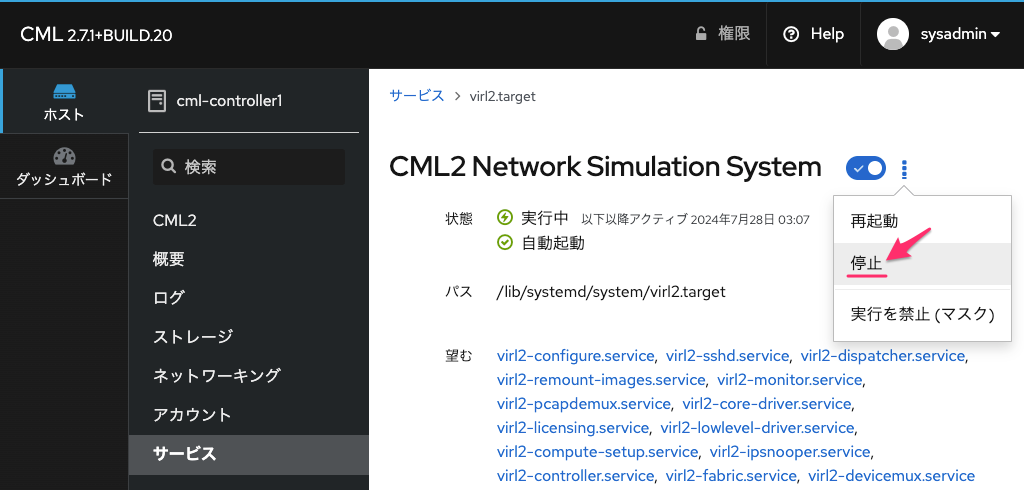The image size is (1024, 490).
Task: Open the ログ sidebar item
Action: (x=249, y=298)
